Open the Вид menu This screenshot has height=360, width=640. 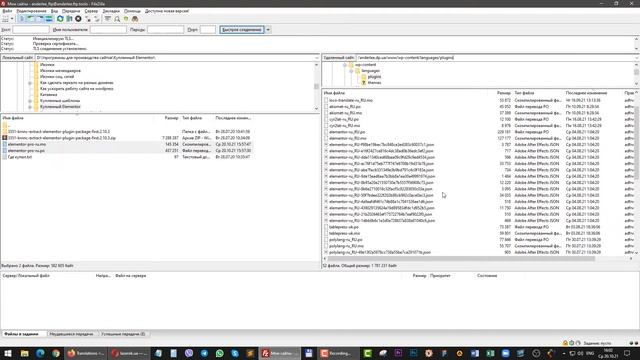[x=54, y=11]
